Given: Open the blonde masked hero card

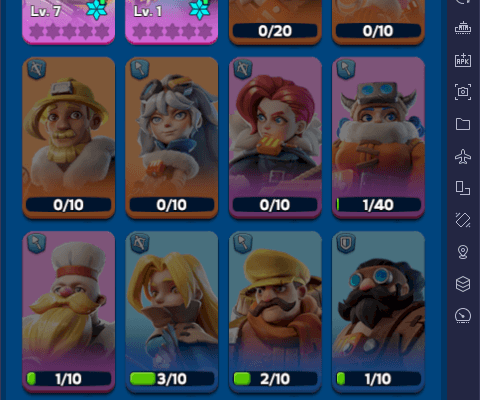Looking at the screenshot, I should (172, 312).
